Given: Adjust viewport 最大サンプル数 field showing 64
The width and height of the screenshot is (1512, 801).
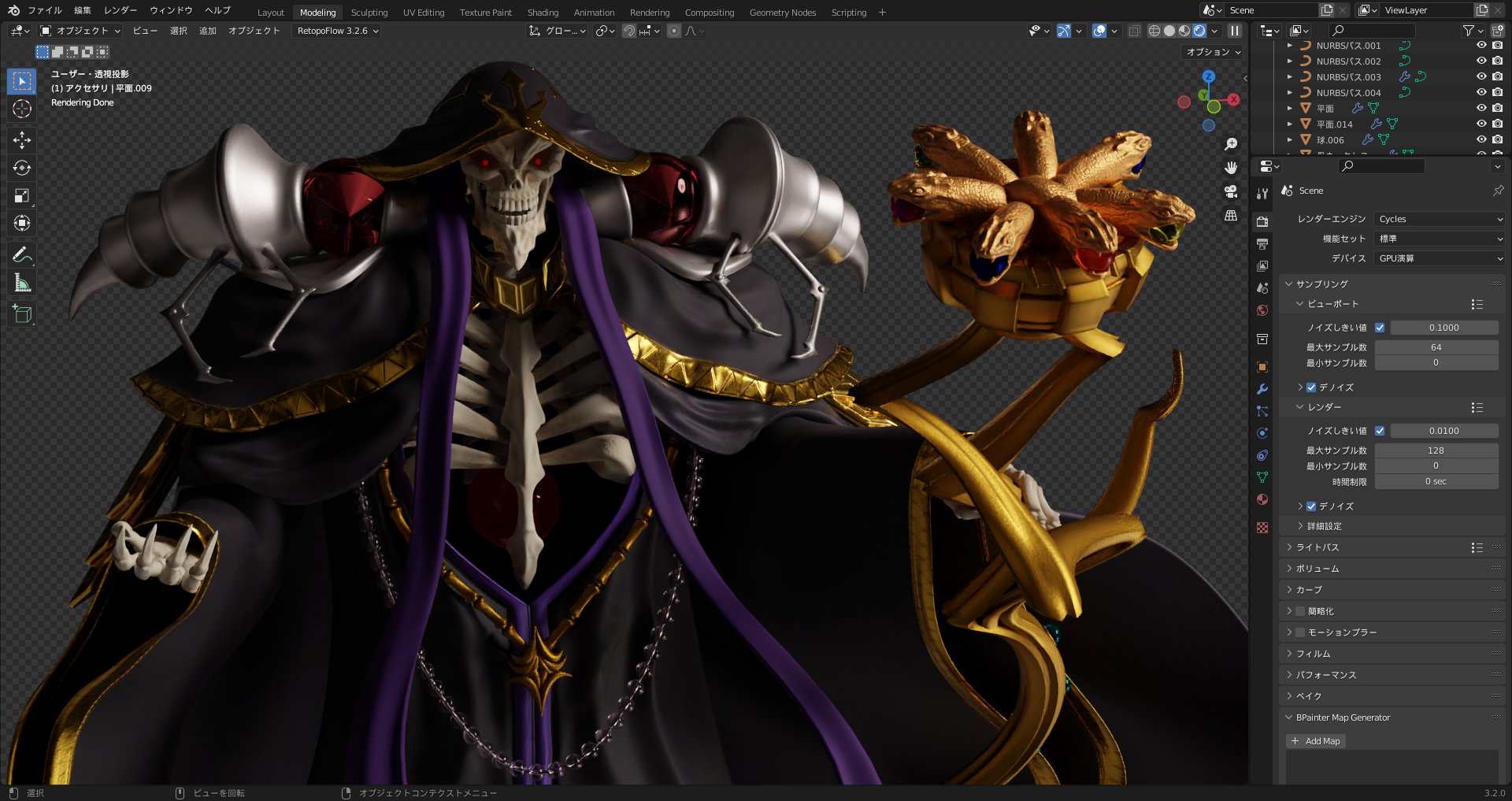Looking at the screenshot, I should [1436, 347].
